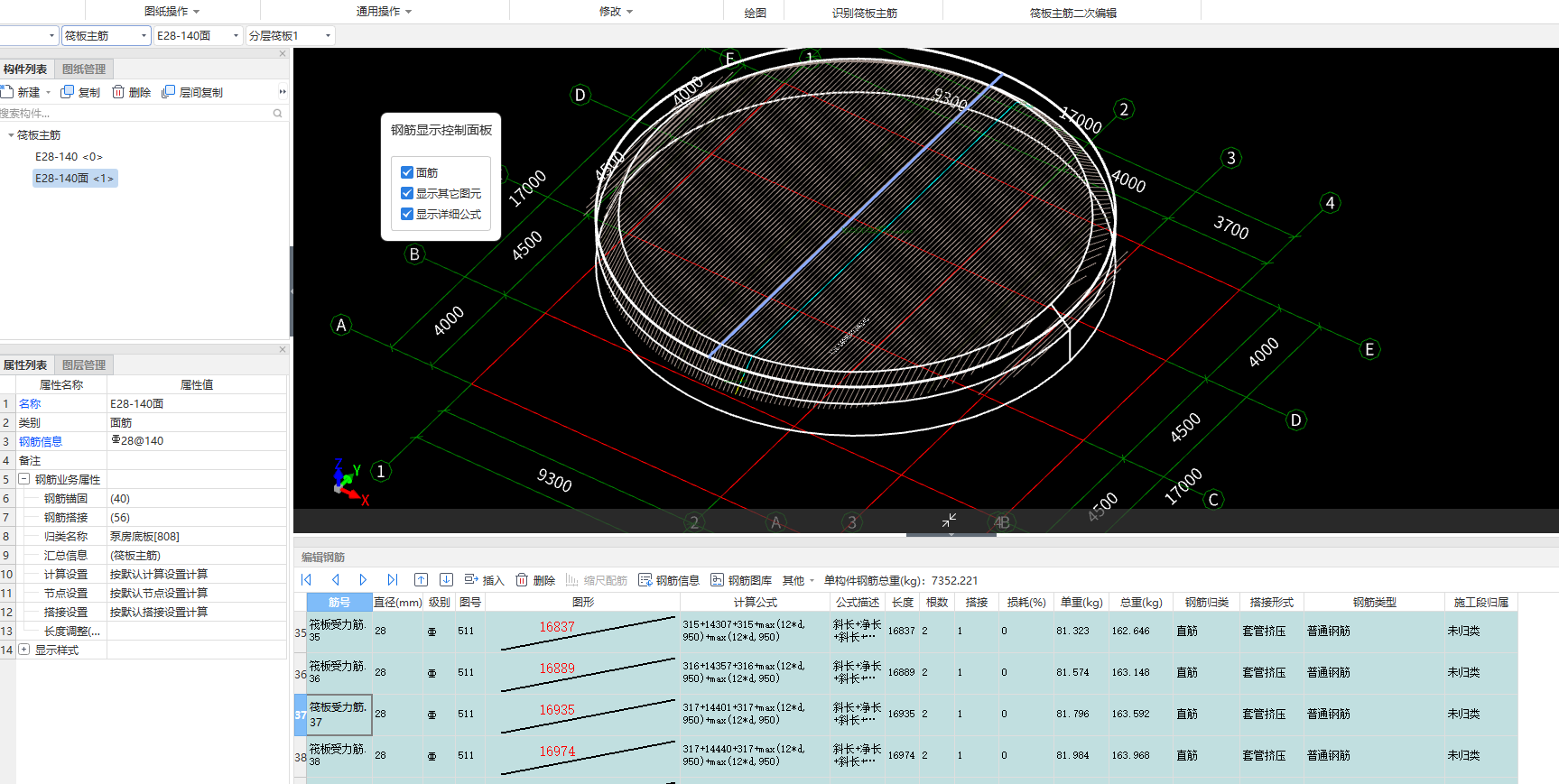Click search icon in component search box

tap(277, 114)
